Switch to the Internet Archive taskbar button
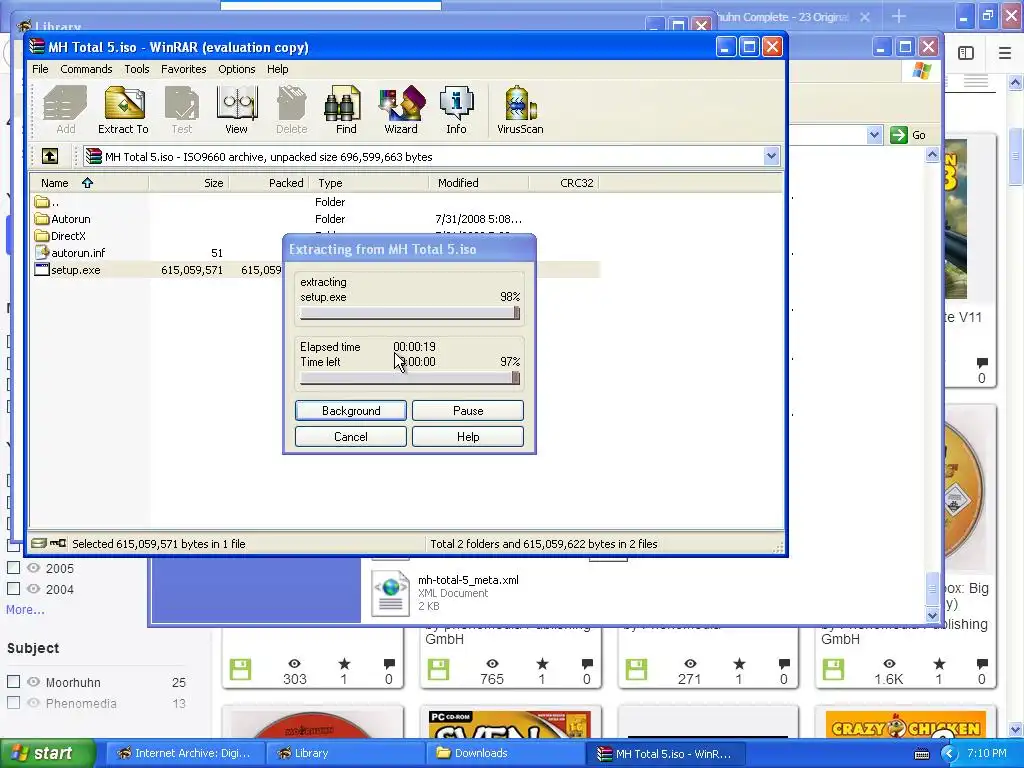Screen dimensions: 1024x768 click(x=185, y=753)
